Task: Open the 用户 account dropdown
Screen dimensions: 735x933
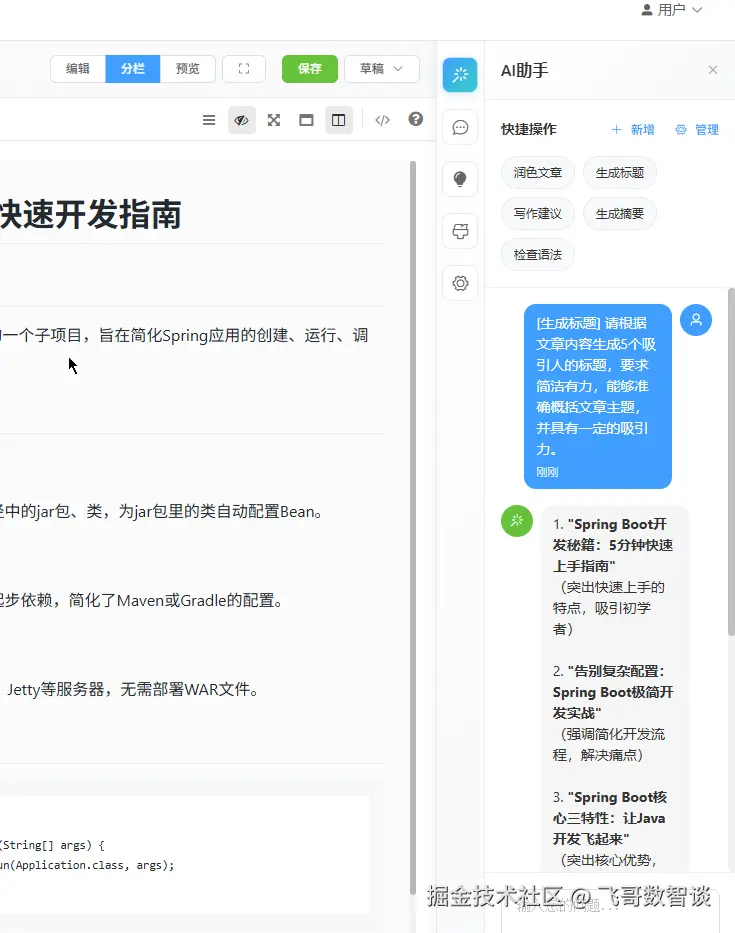Action: coord(672,10)
